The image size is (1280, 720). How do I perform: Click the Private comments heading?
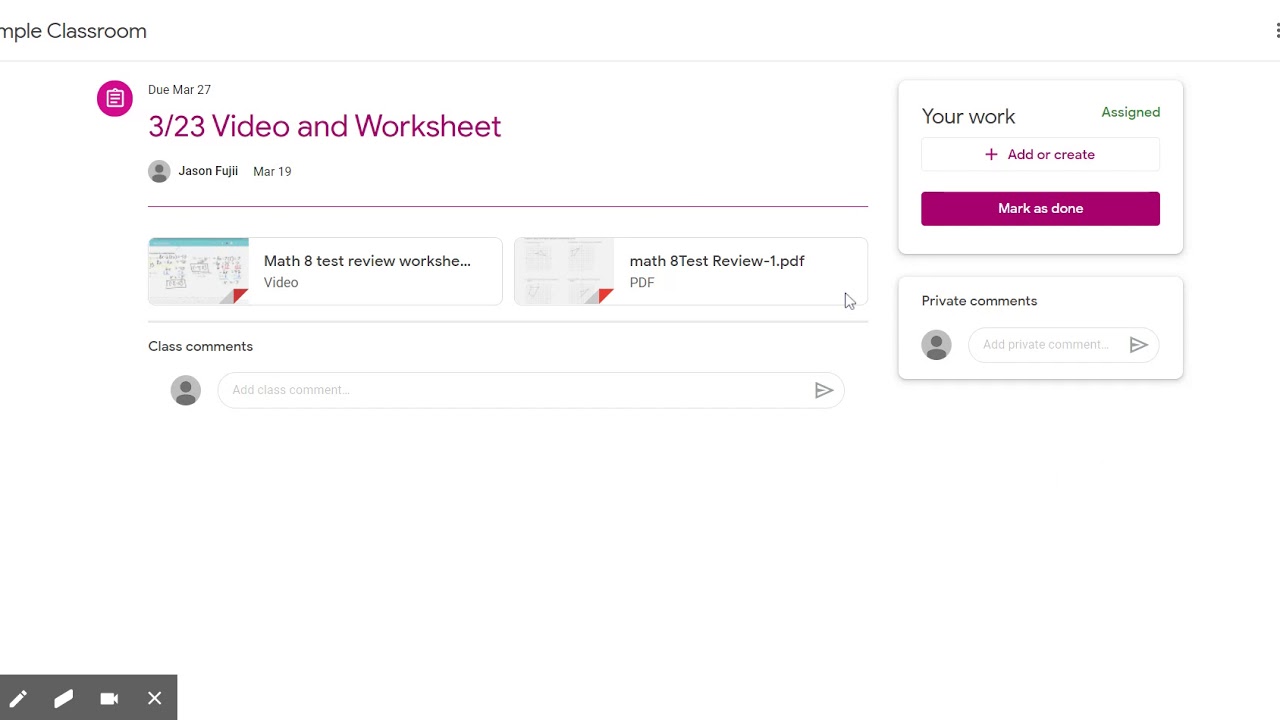click(979, 301)
